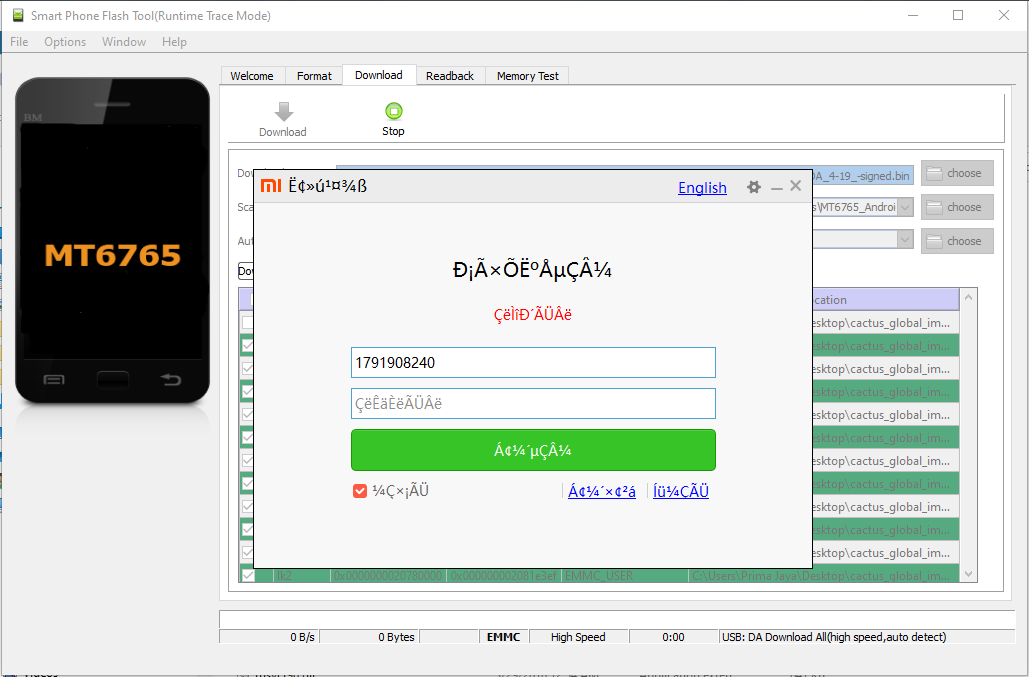Expand the empty authentication file dropdown
Image resolution: width=1029 pixels, height=677 pixels.
tap(905, 239)
